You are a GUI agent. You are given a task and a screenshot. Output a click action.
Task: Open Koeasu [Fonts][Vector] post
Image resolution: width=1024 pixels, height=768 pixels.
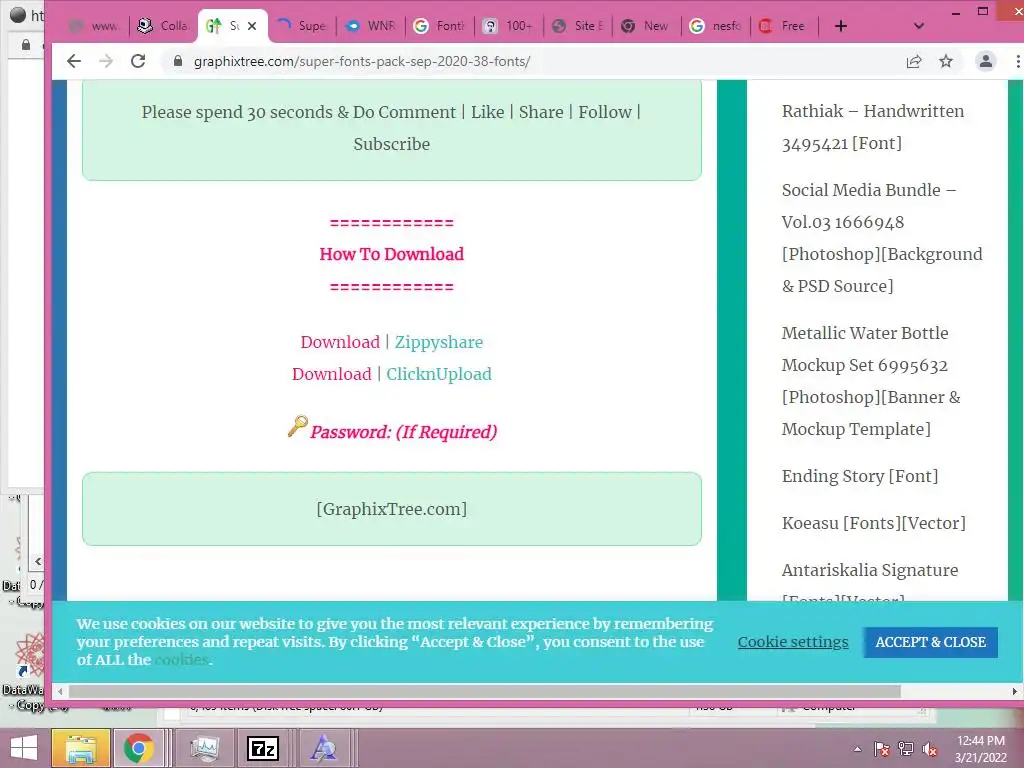coord(873,523)
